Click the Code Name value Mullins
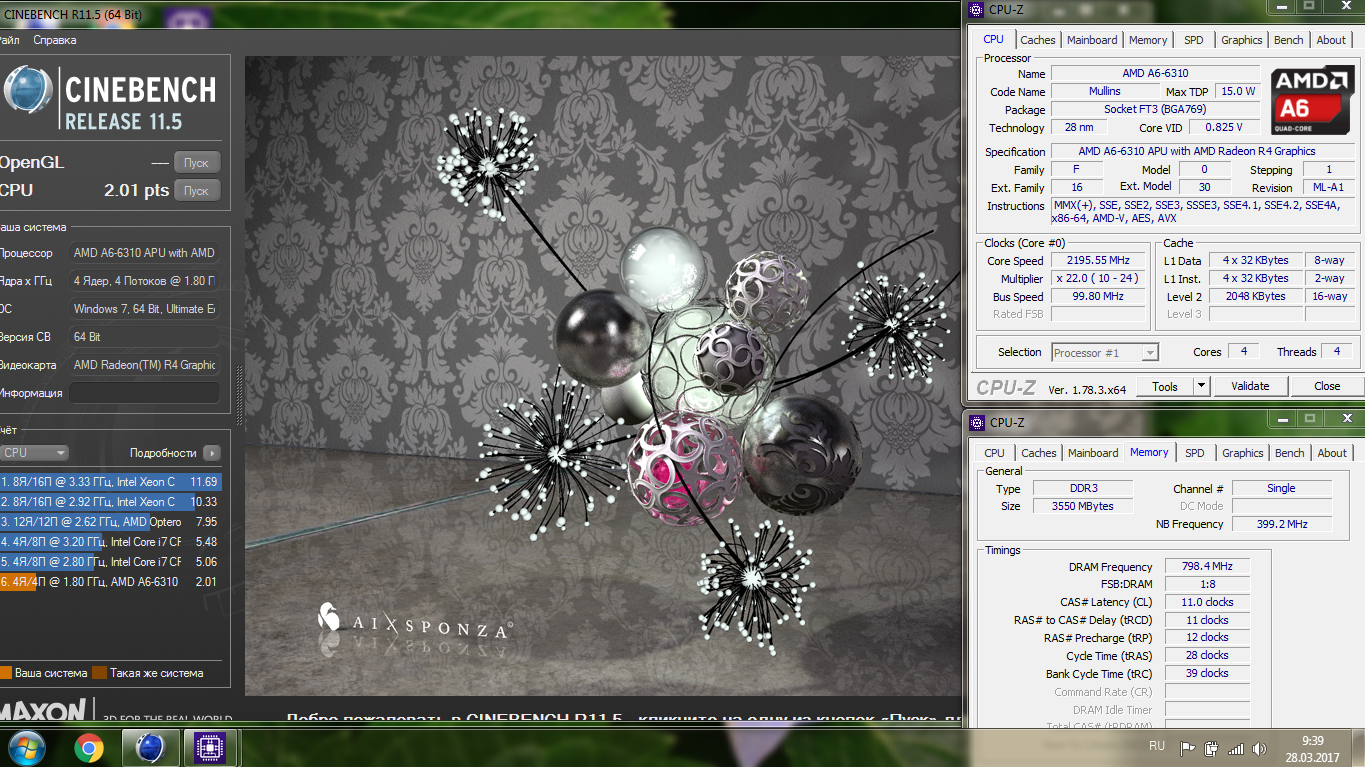The image size is (1365, 767). pos(1104,91)
